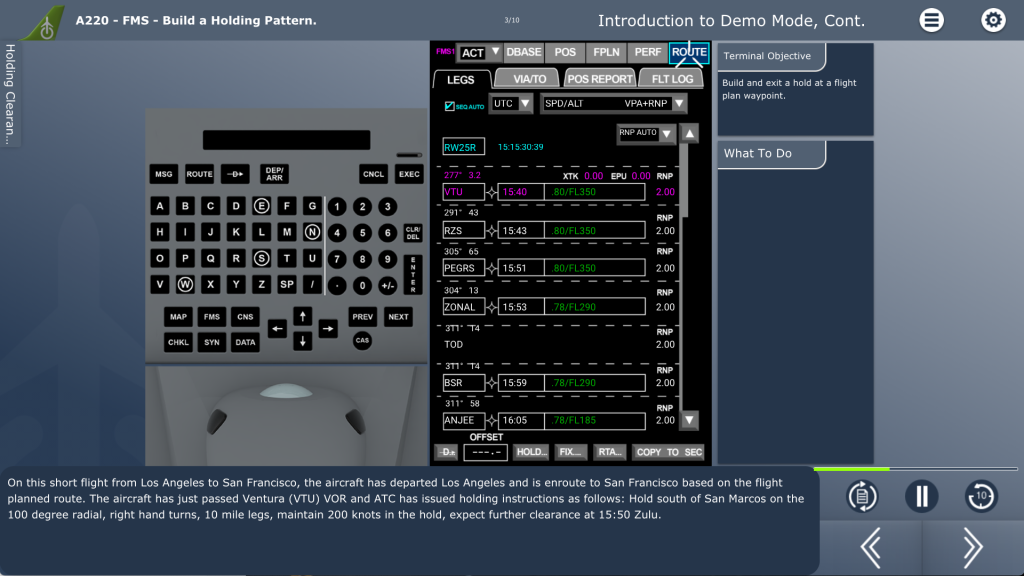Click the PEGRS waypoint field
1024x576 pixels.
[x=463, y=268]
